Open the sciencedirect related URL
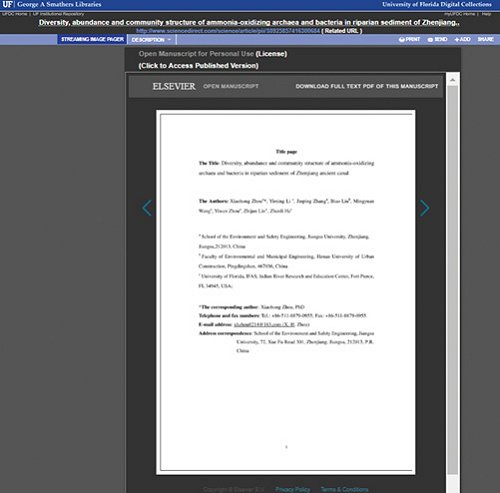The width and height of the screenshot is (500, 493). pos(228,31)
